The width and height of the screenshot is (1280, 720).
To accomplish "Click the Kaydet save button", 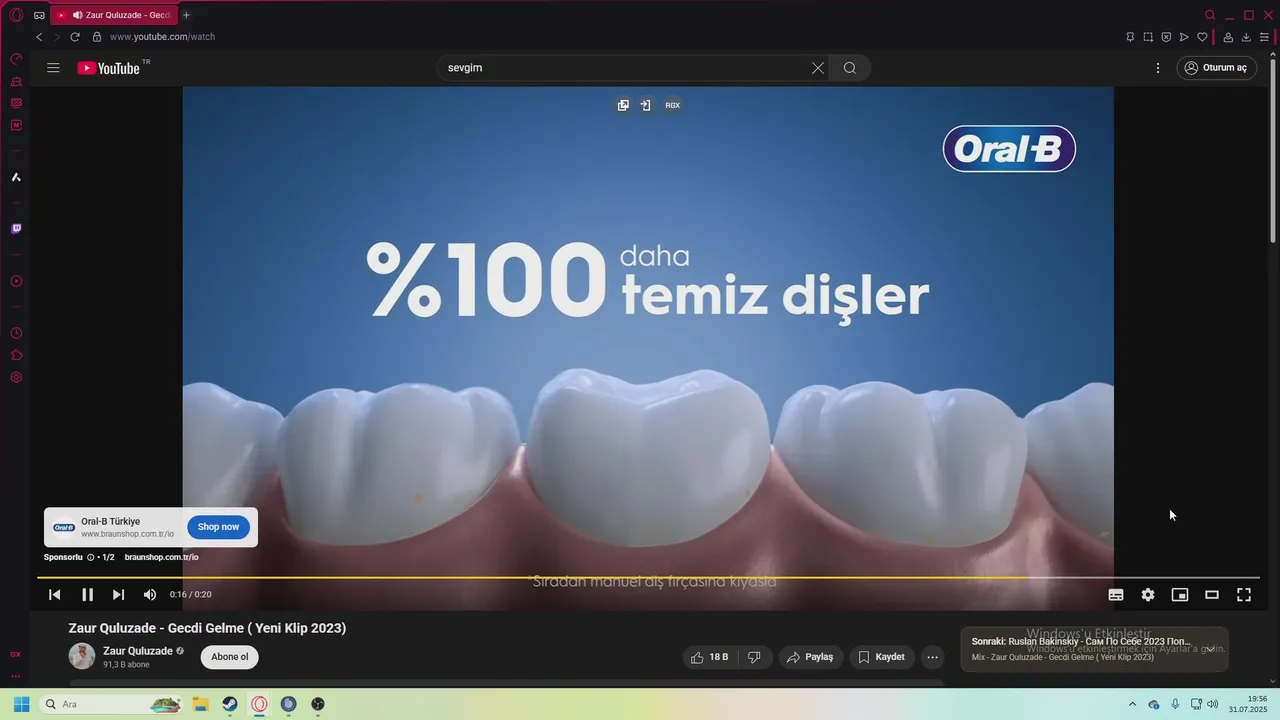I will [x=882, y=657].
